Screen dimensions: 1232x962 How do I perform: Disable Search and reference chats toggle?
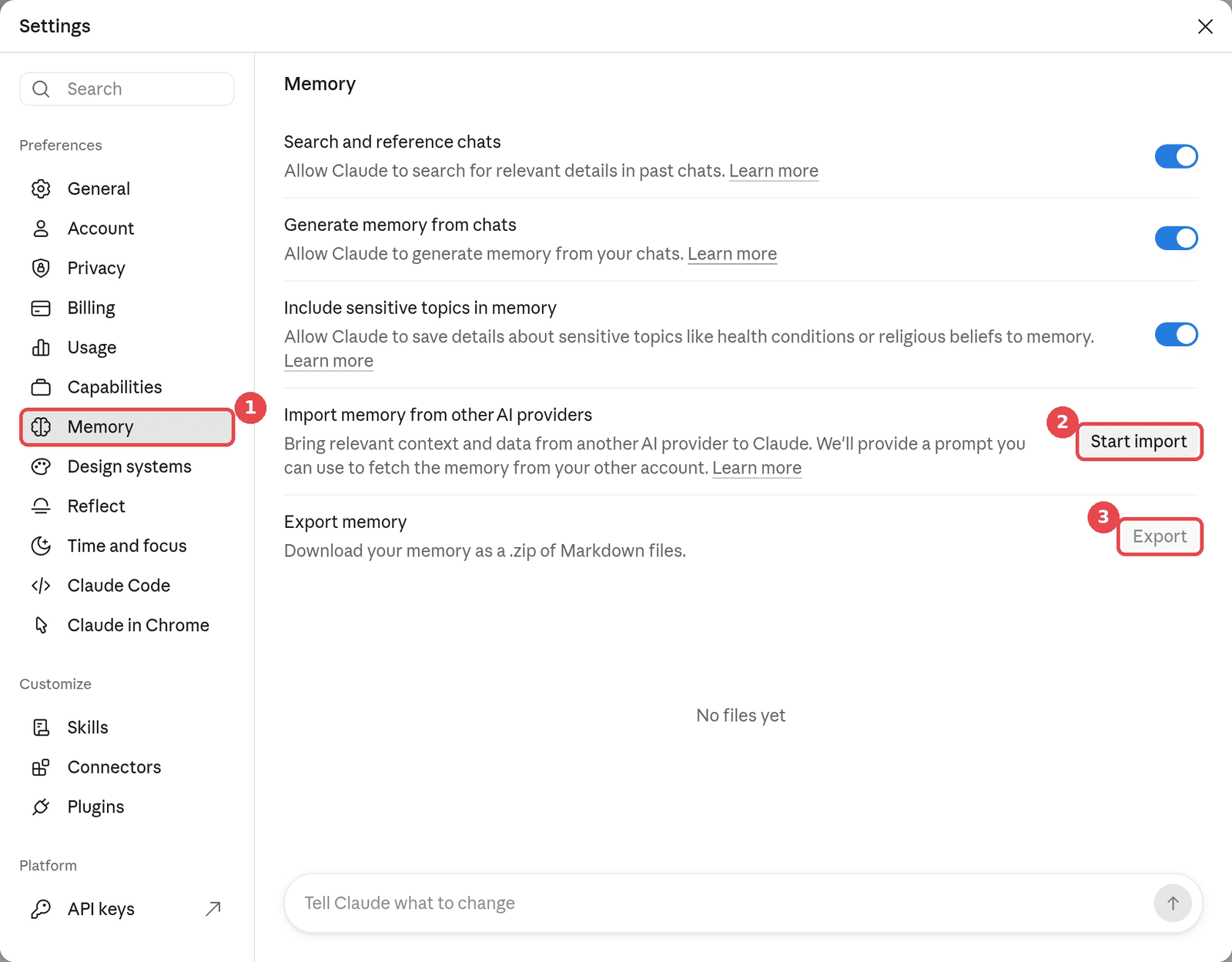coord(1176,156)
